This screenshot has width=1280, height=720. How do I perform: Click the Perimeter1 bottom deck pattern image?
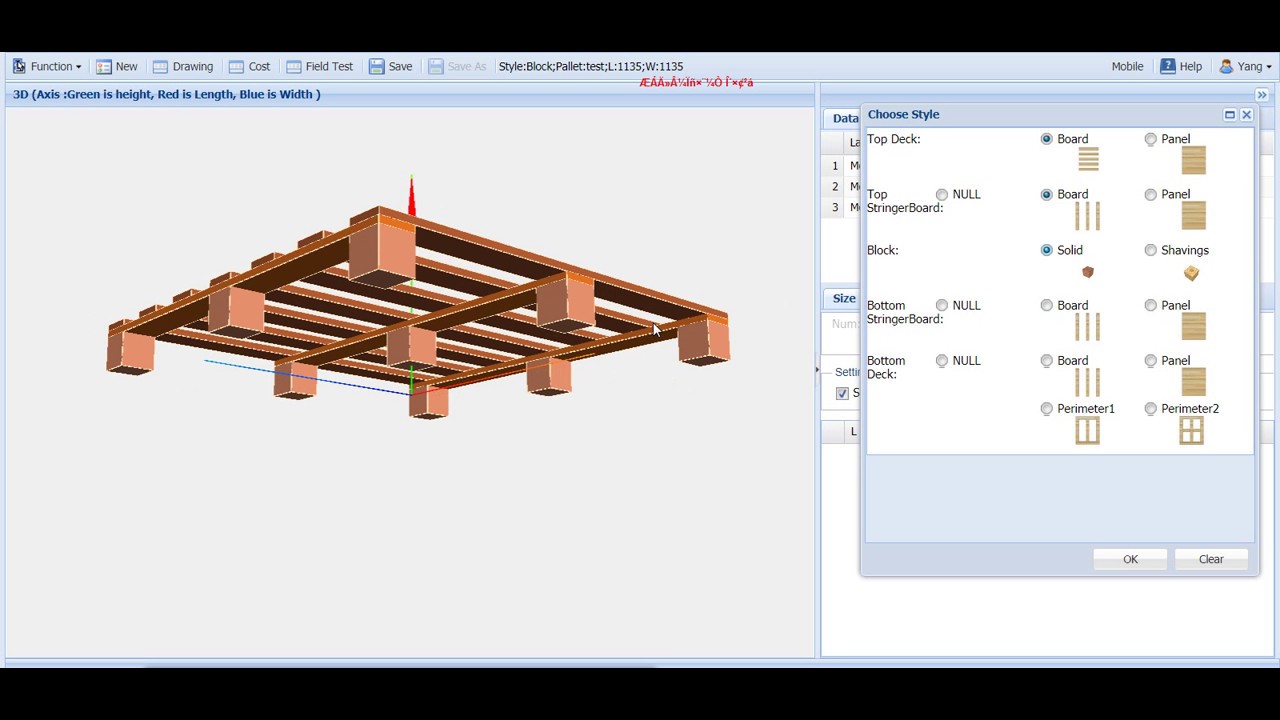click(x=1087, y=431)
